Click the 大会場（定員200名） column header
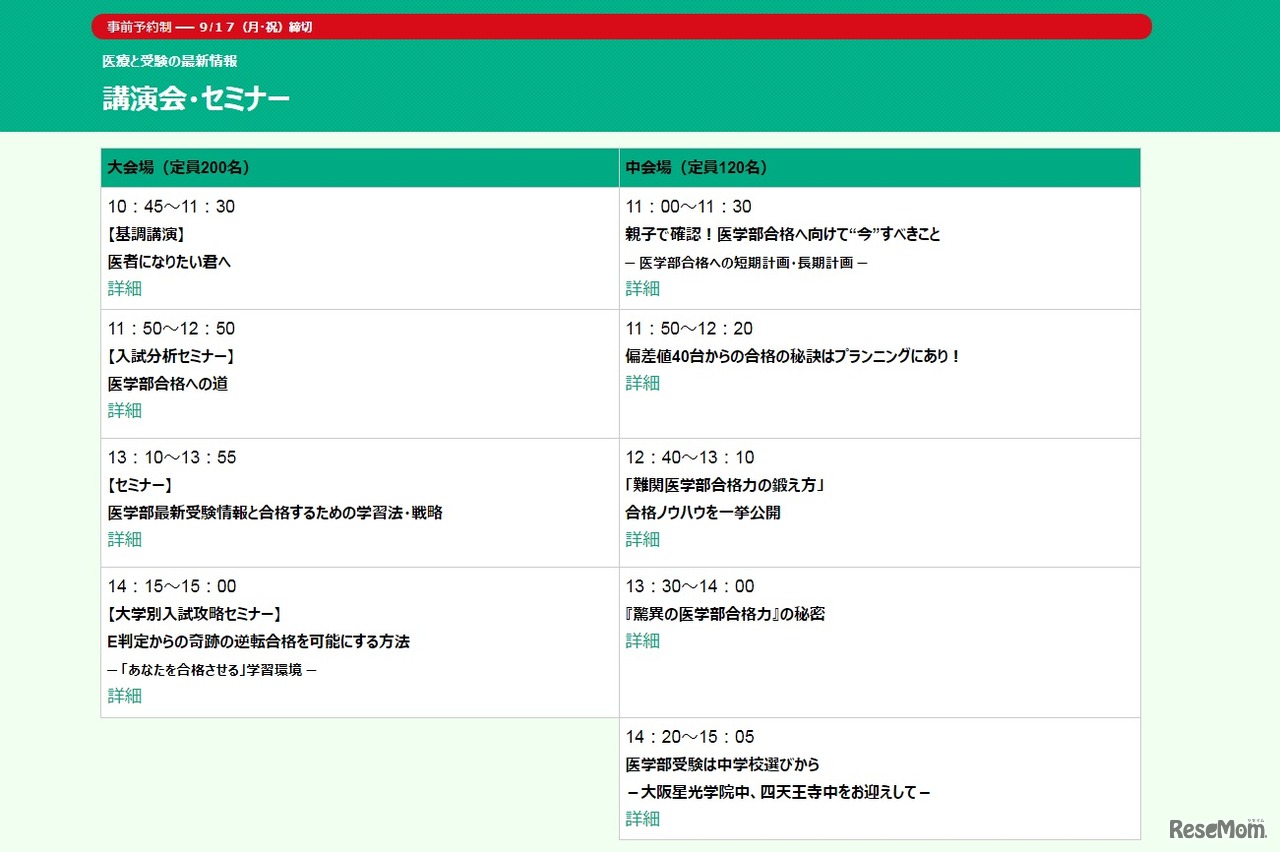This screenshot has height=852, width=1280. pos(360,168)
